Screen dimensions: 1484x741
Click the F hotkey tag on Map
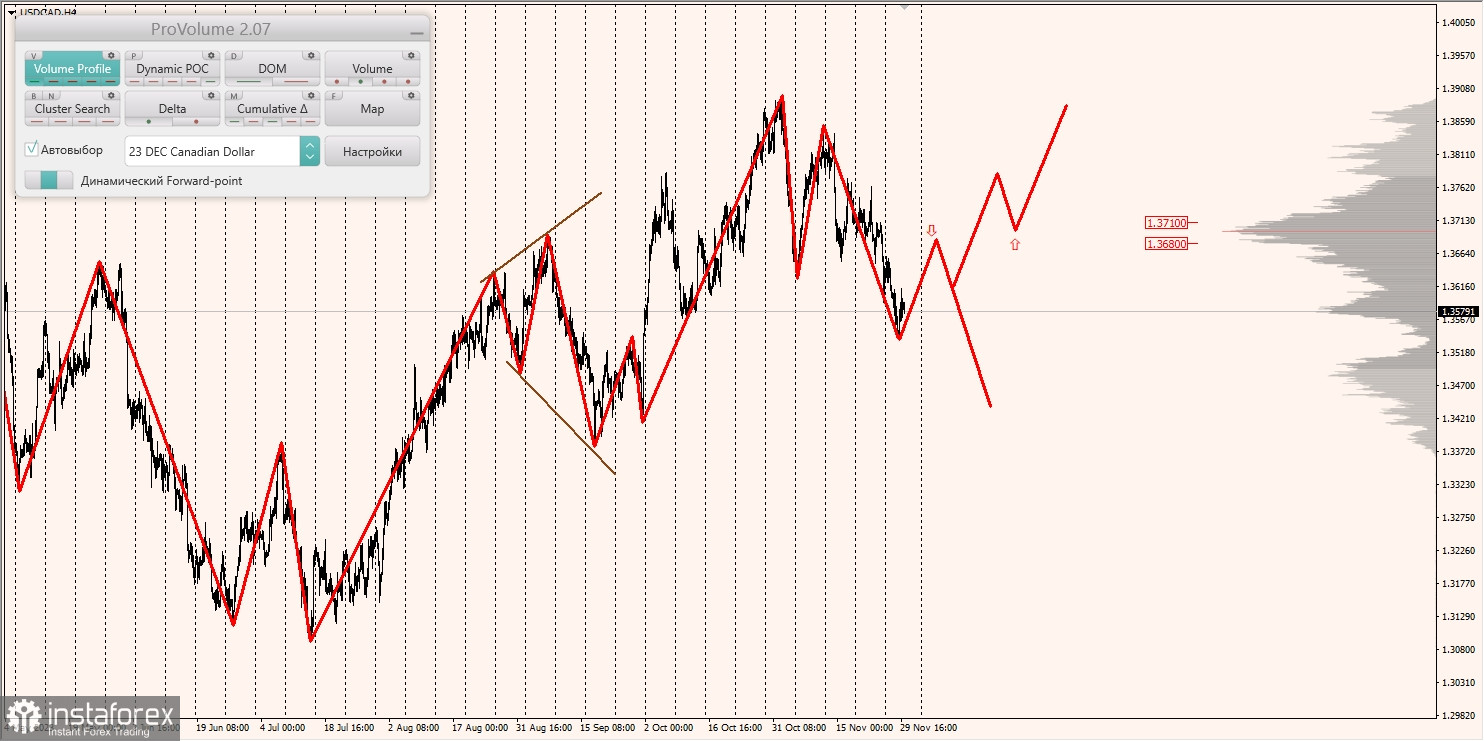(334, 95)
